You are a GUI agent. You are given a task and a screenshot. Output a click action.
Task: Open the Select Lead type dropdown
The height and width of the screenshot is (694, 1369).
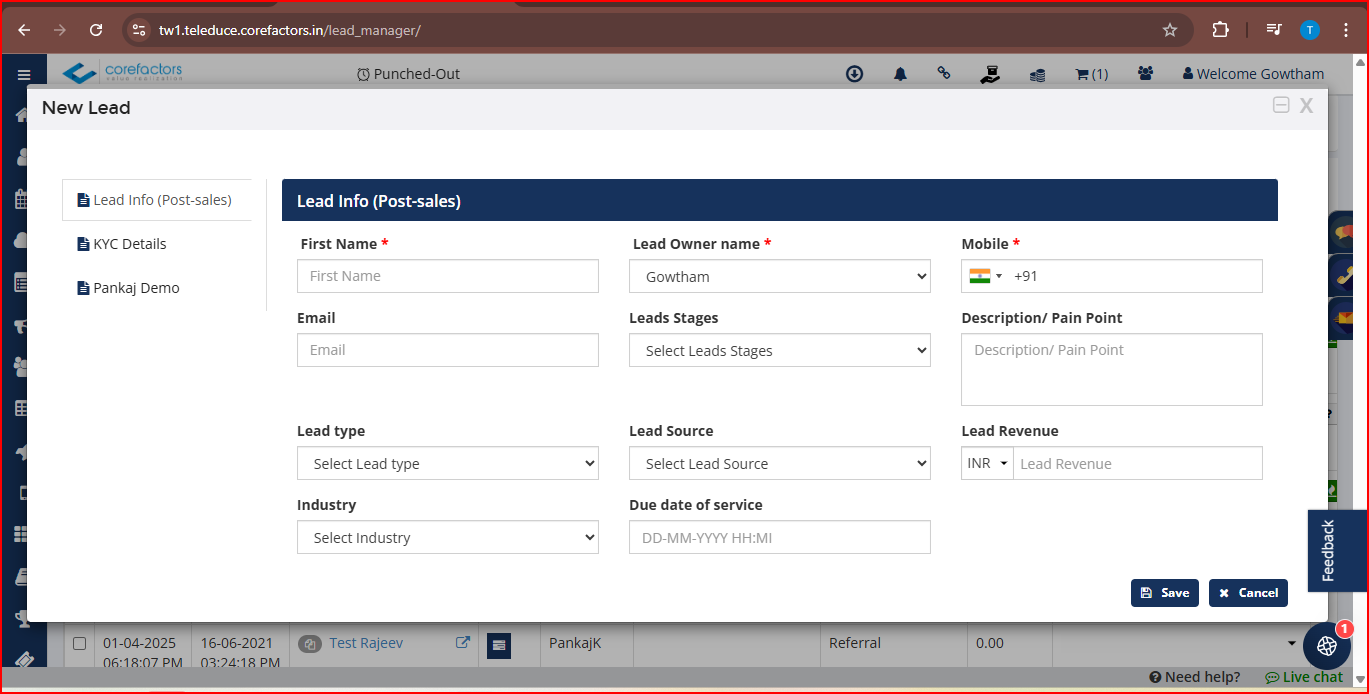tap(448, 464)
